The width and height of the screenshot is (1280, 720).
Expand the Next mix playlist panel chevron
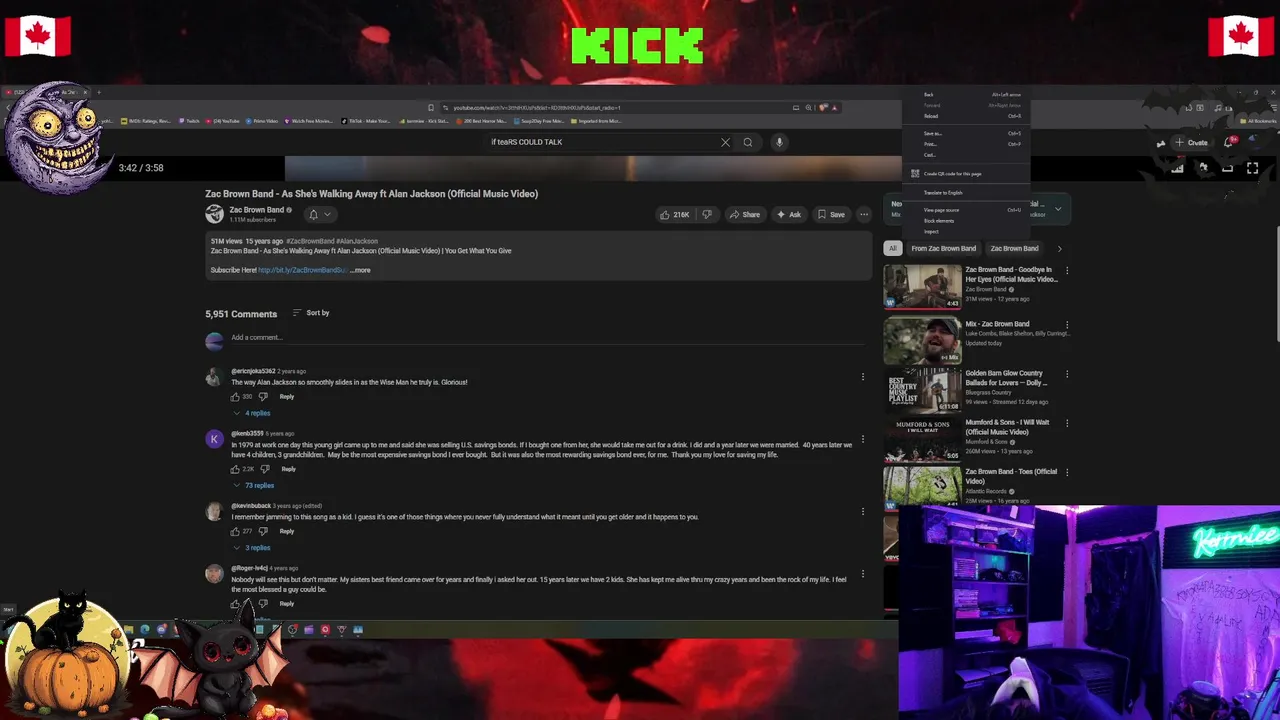(x=1058, y=209)
